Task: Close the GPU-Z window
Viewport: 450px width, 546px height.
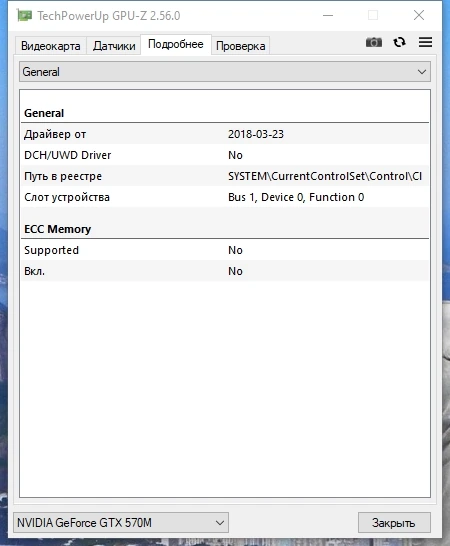Action: pos(419,15)
